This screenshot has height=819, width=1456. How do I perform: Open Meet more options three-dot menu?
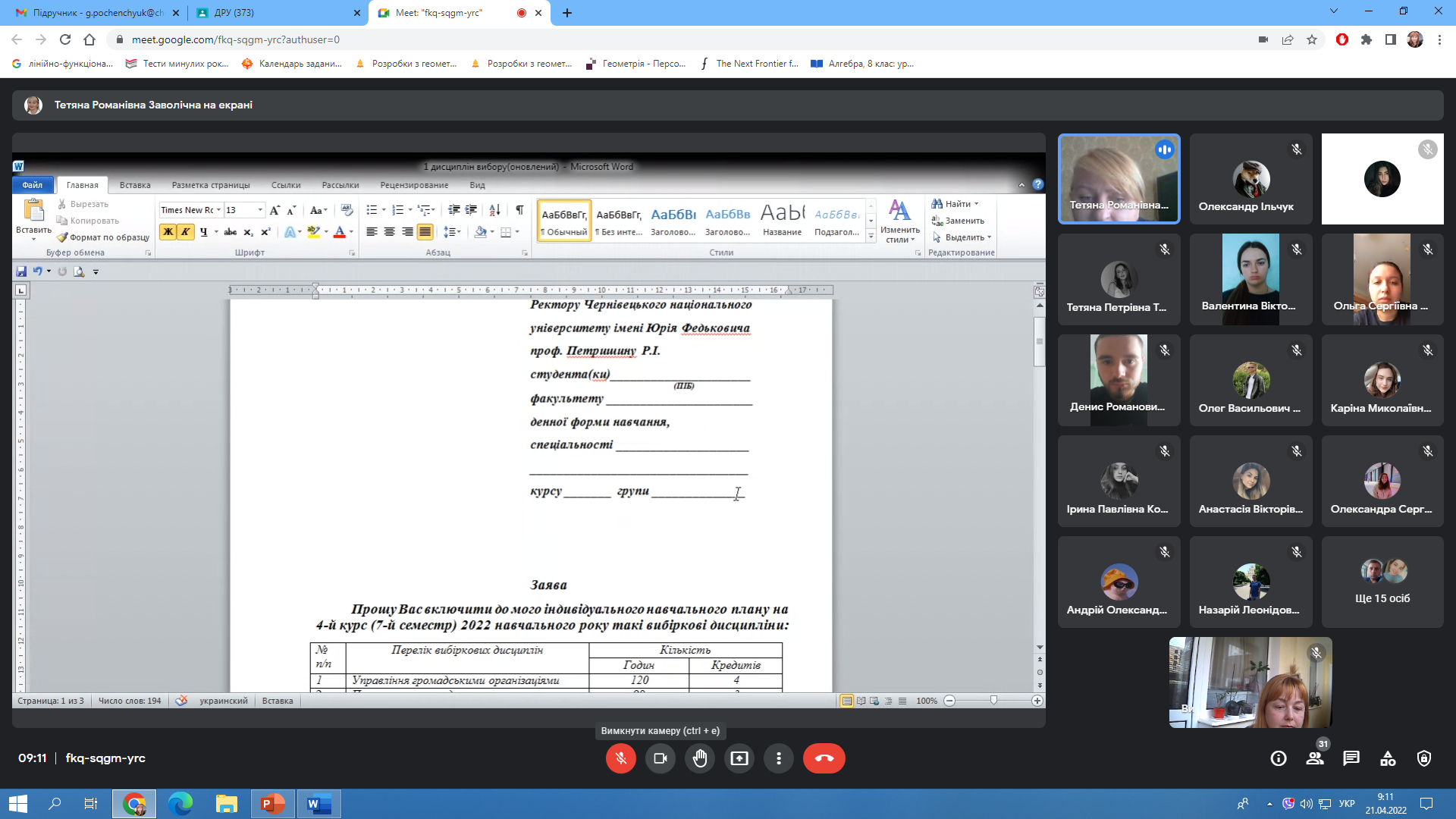pos(778,758)
